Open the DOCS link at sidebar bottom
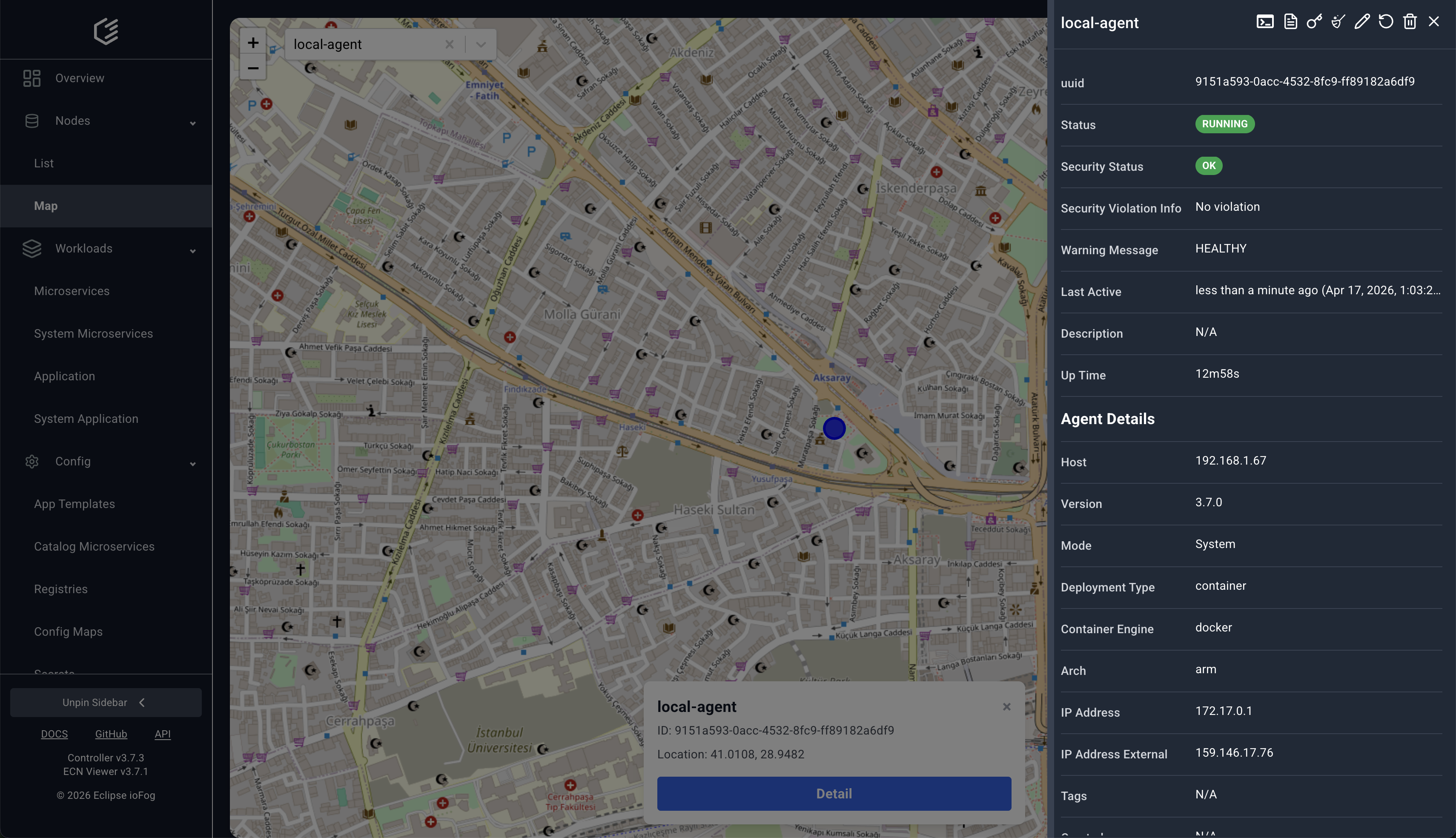1456x838 pixels. (x=54, y=733)
